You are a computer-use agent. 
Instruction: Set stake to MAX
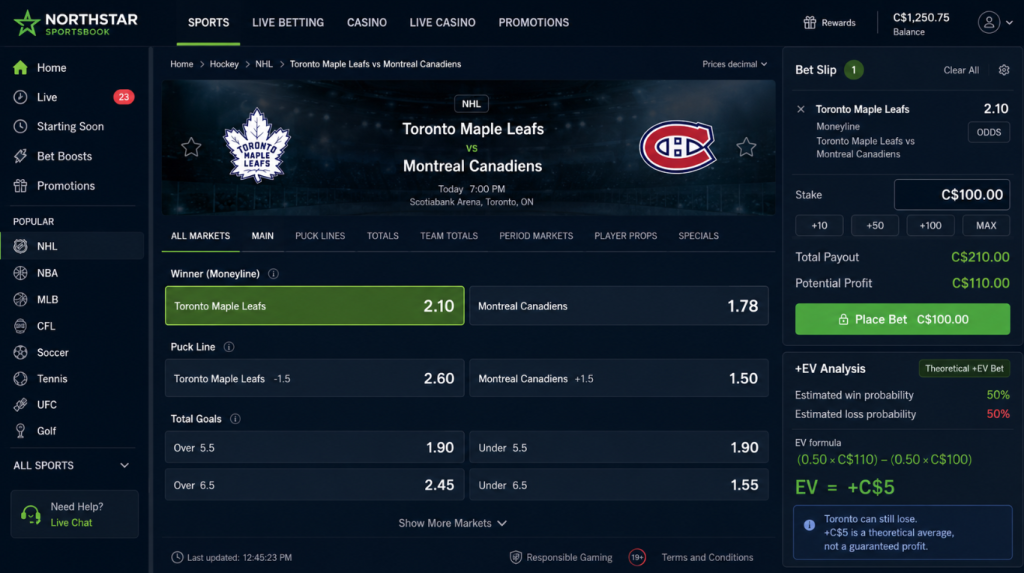(x=986, y=225)
